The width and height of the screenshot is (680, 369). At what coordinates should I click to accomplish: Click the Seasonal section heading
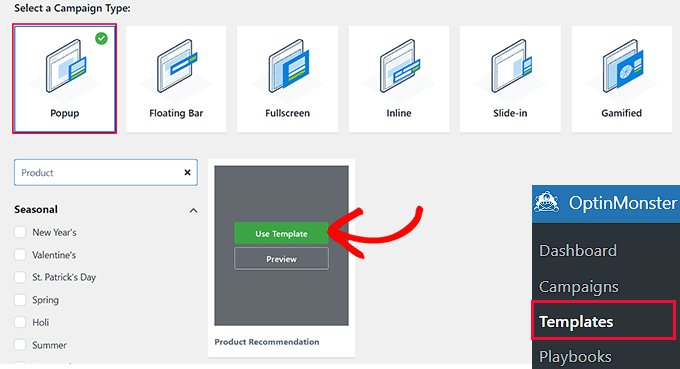click(36, 209)
